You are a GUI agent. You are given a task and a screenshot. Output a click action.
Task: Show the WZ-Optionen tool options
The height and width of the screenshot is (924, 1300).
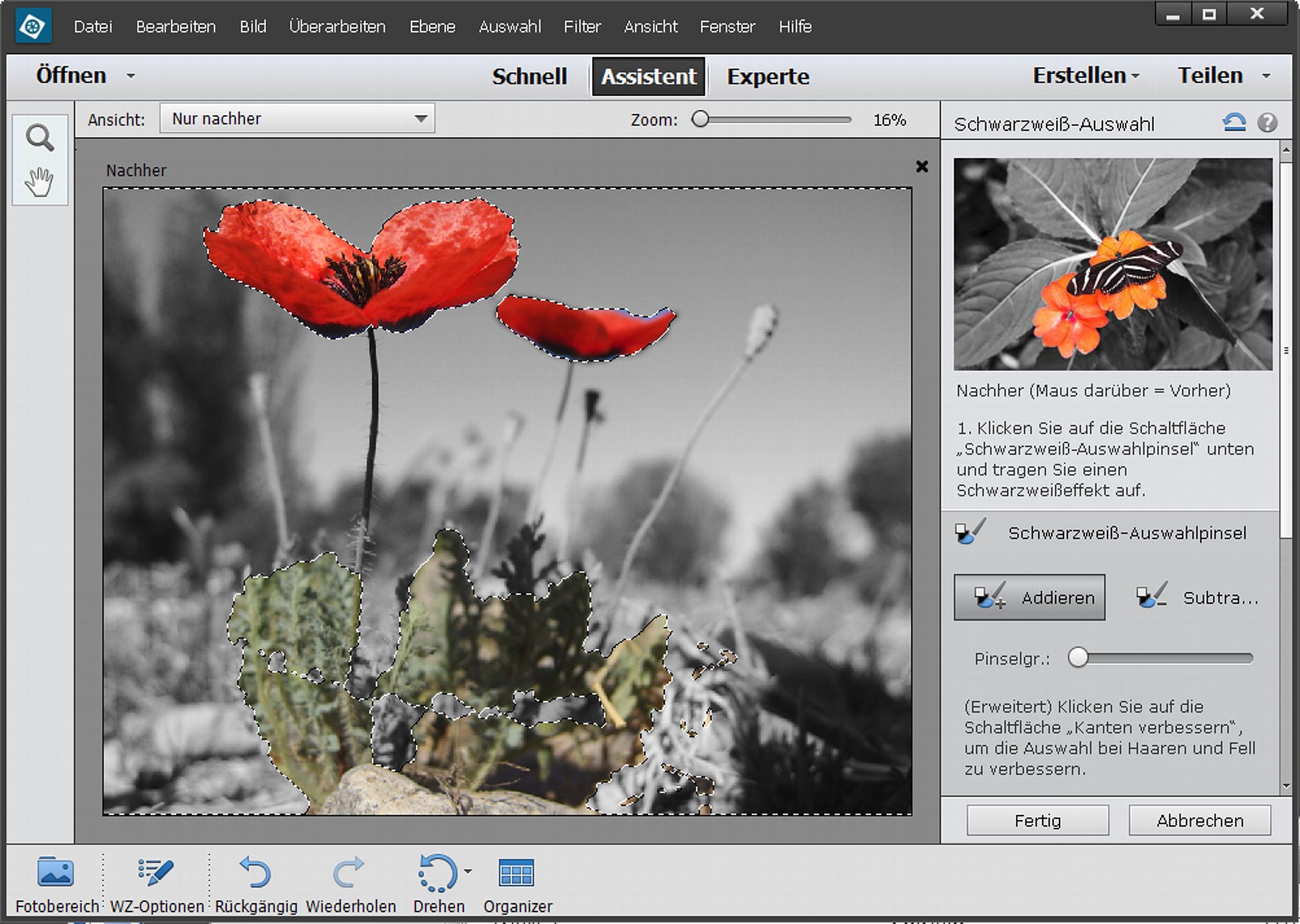click(155, 872)
